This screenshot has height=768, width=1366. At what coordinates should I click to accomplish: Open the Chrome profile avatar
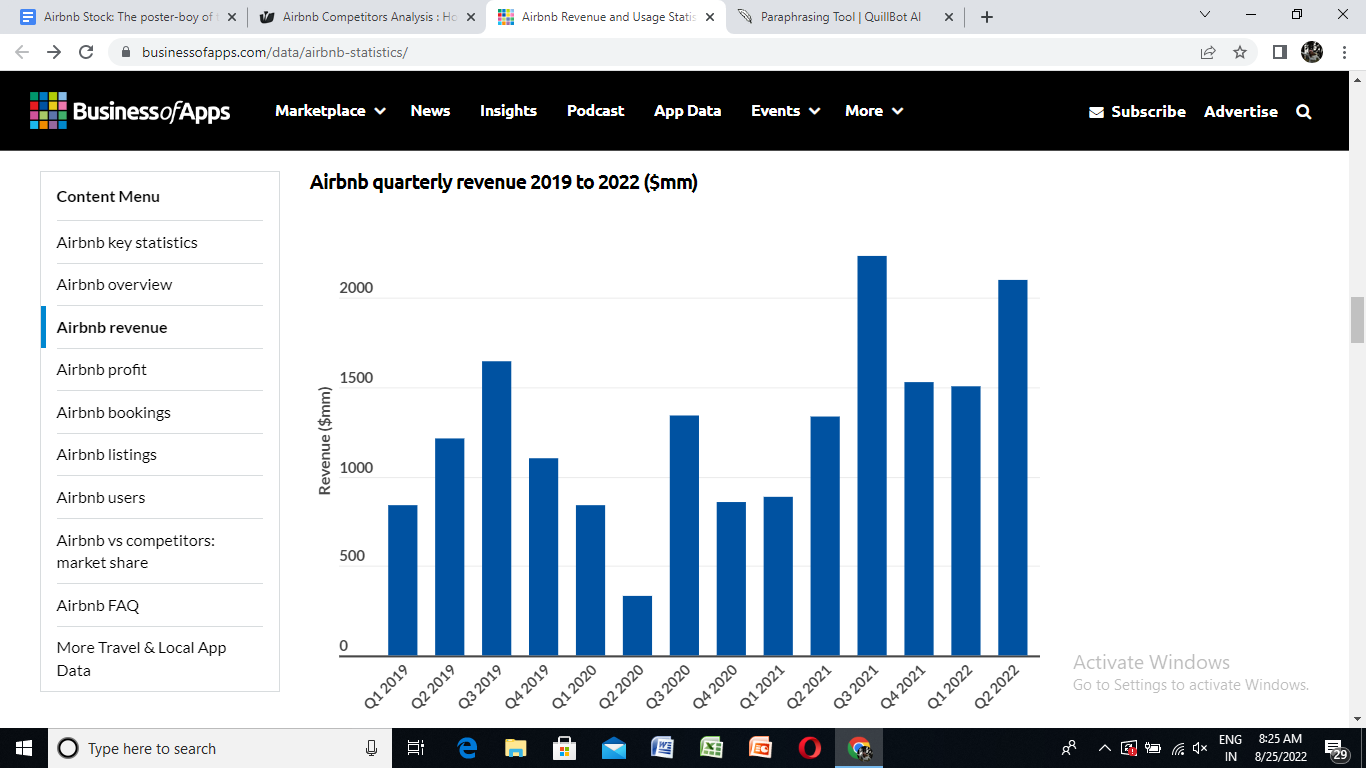pyautogui.click(x=1312, y=52)
